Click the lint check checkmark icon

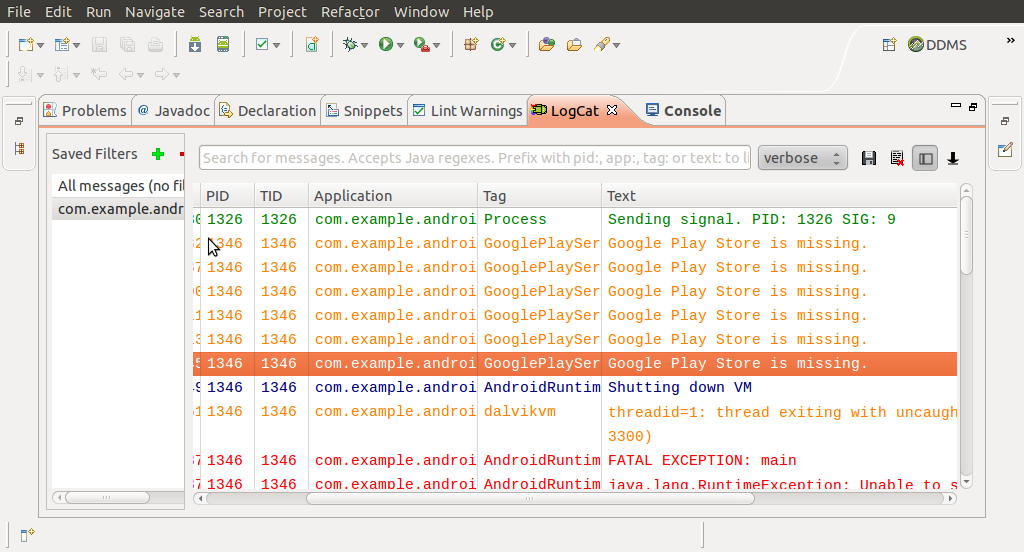pos(262,44)
